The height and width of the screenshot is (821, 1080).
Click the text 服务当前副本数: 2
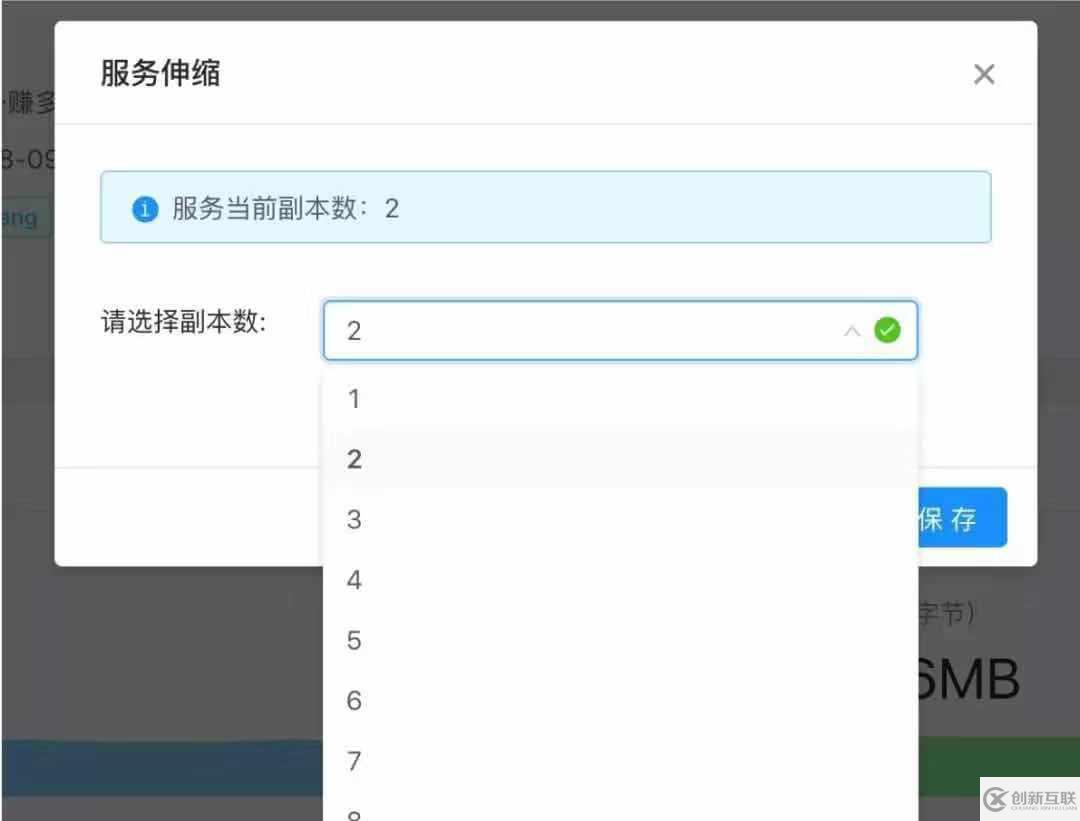286,209
